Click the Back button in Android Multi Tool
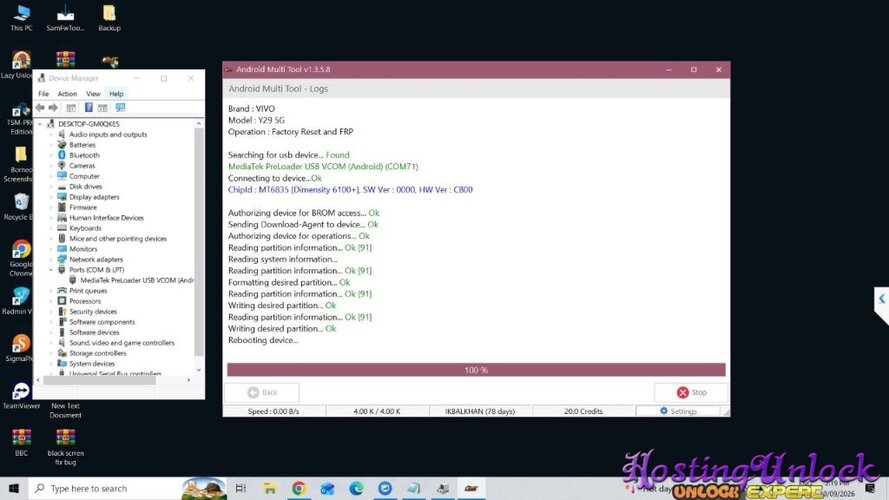Image resolution: width=889 pixels, height=500 pixels. pos(262,392)
